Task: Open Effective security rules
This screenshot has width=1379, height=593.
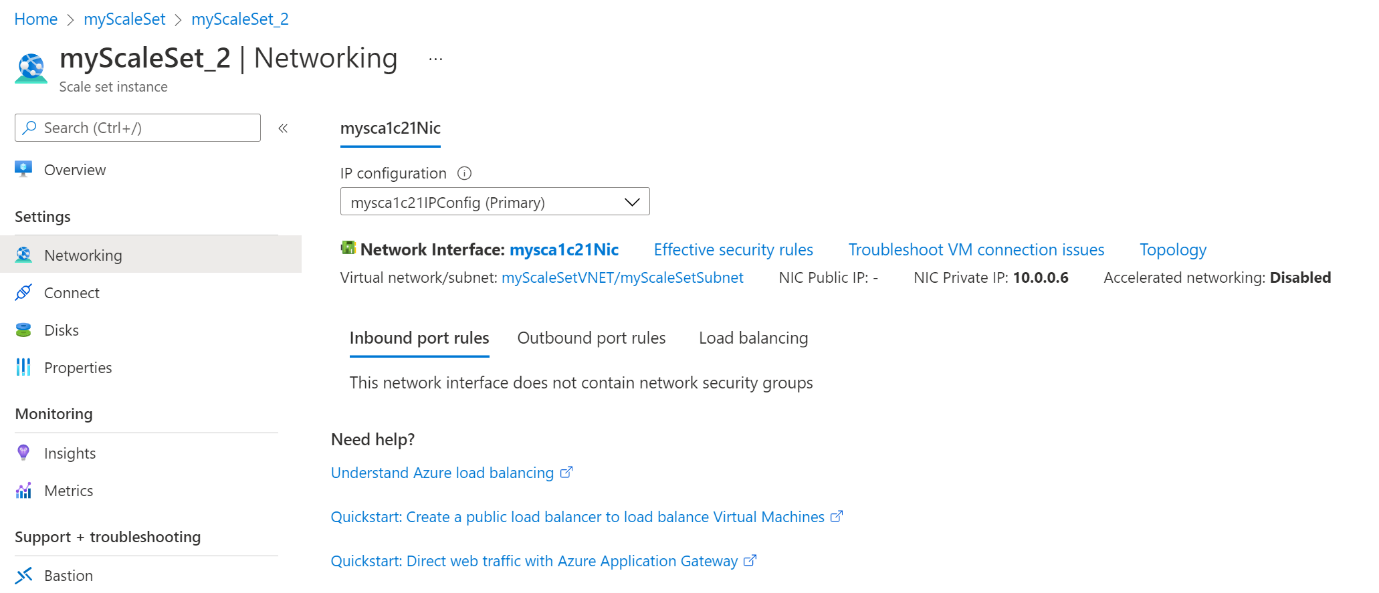Action: [x=733, y=250]
